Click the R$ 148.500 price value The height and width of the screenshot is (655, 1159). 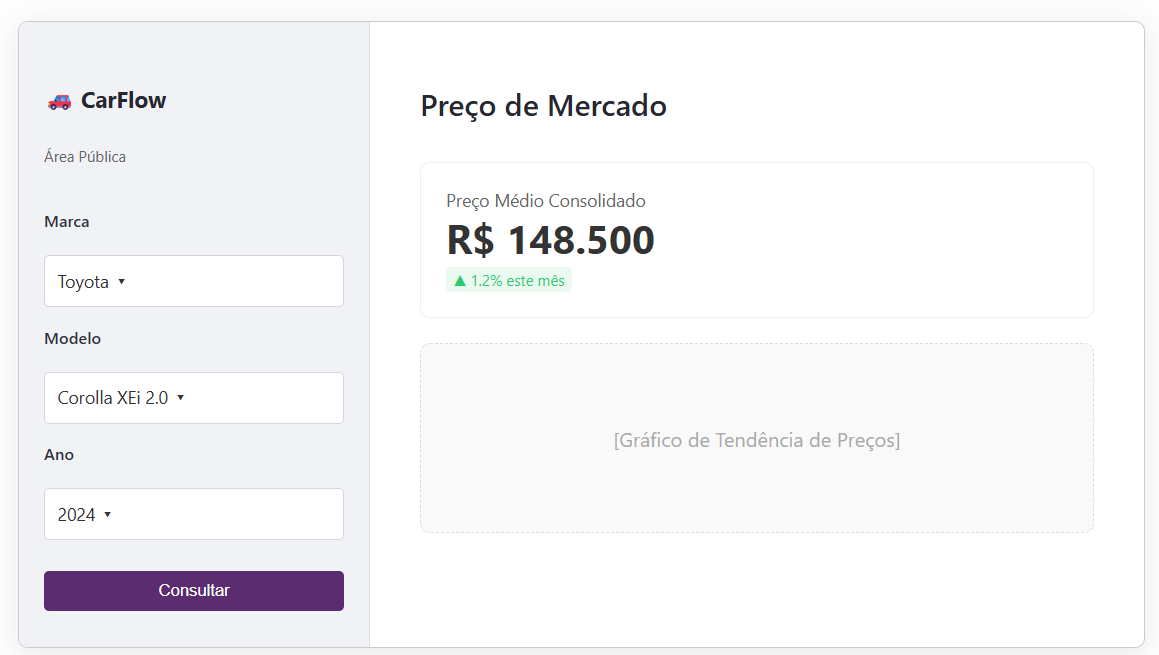[x=550, y=240]
